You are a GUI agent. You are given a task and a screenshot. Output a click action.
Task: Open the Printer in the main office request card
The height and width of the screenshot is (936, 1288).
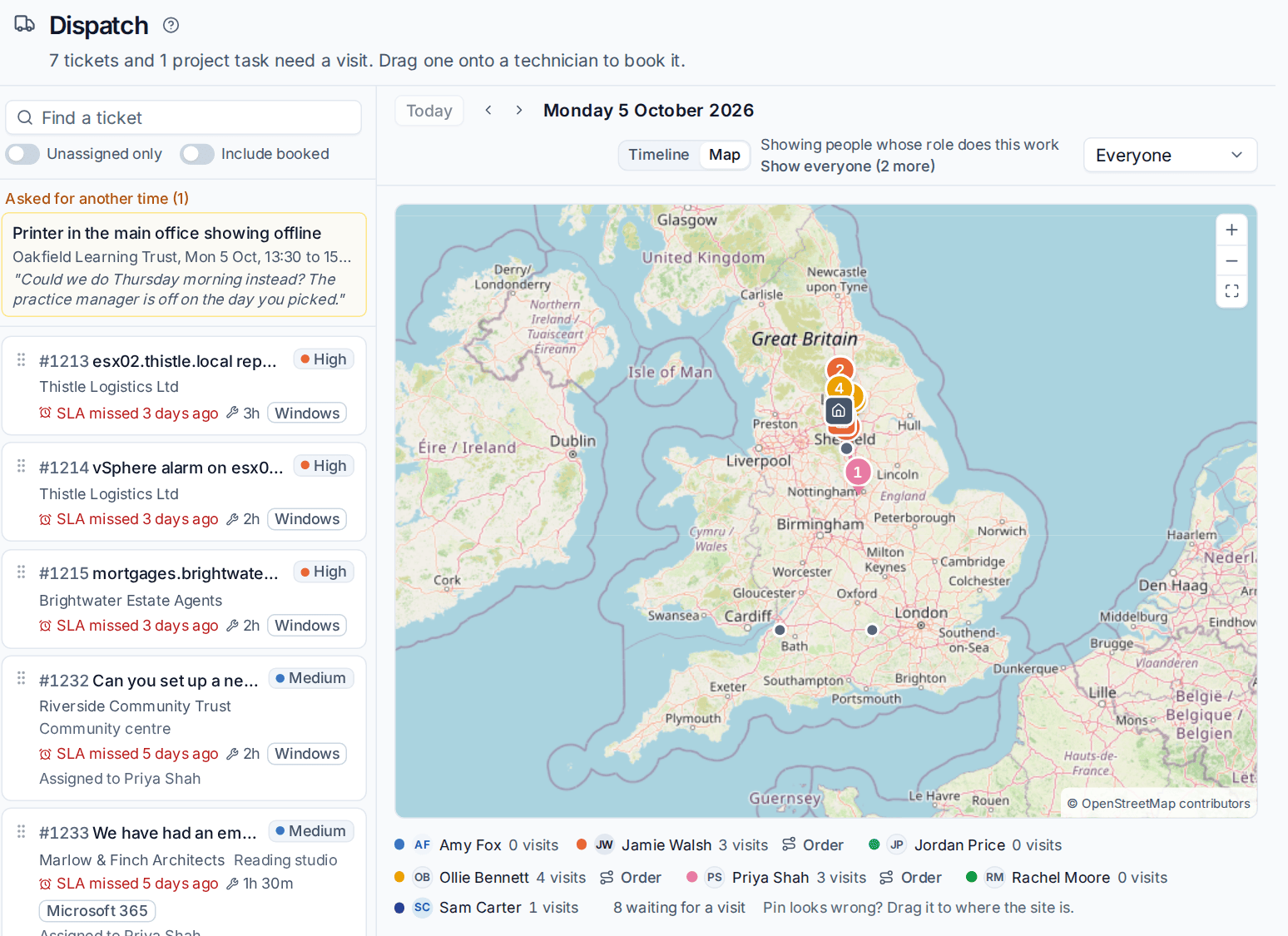184,265
